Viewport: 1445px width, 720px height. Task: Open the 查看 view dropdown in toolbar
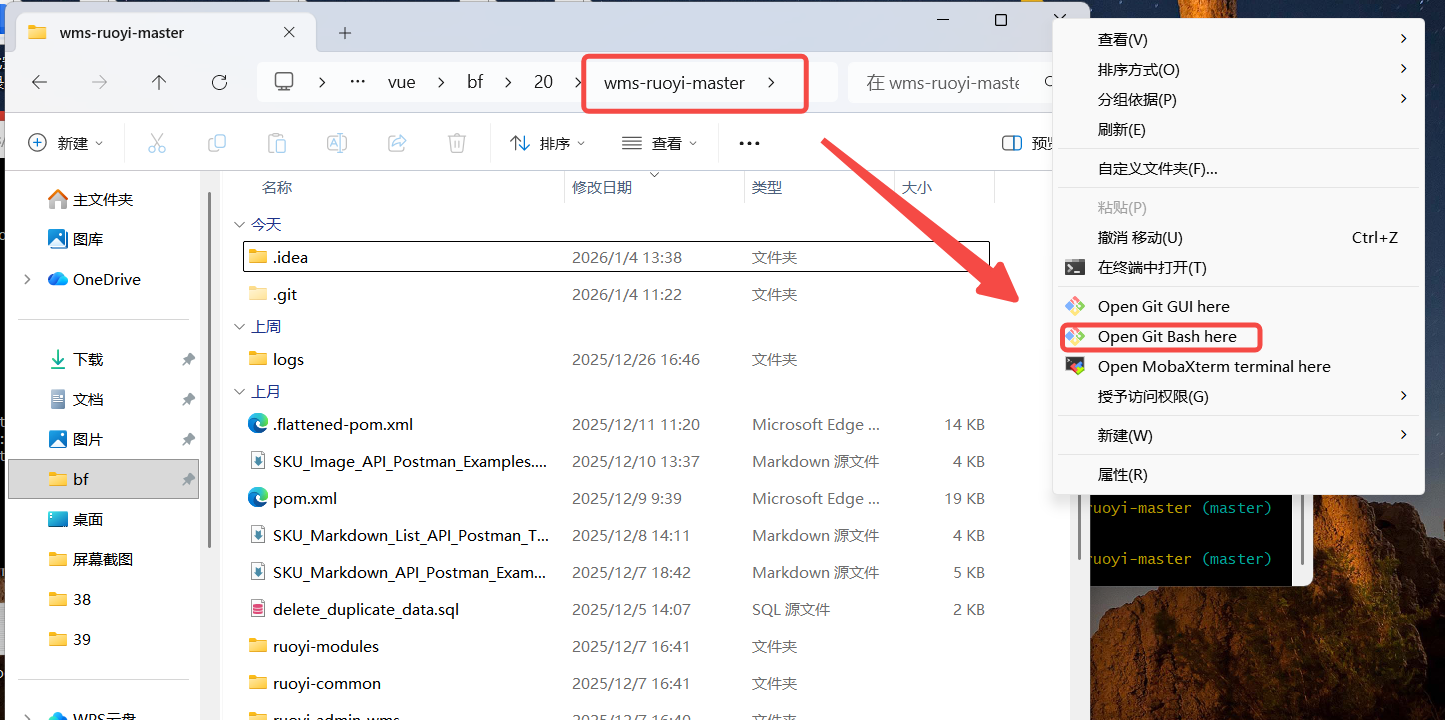pos(659,143)
